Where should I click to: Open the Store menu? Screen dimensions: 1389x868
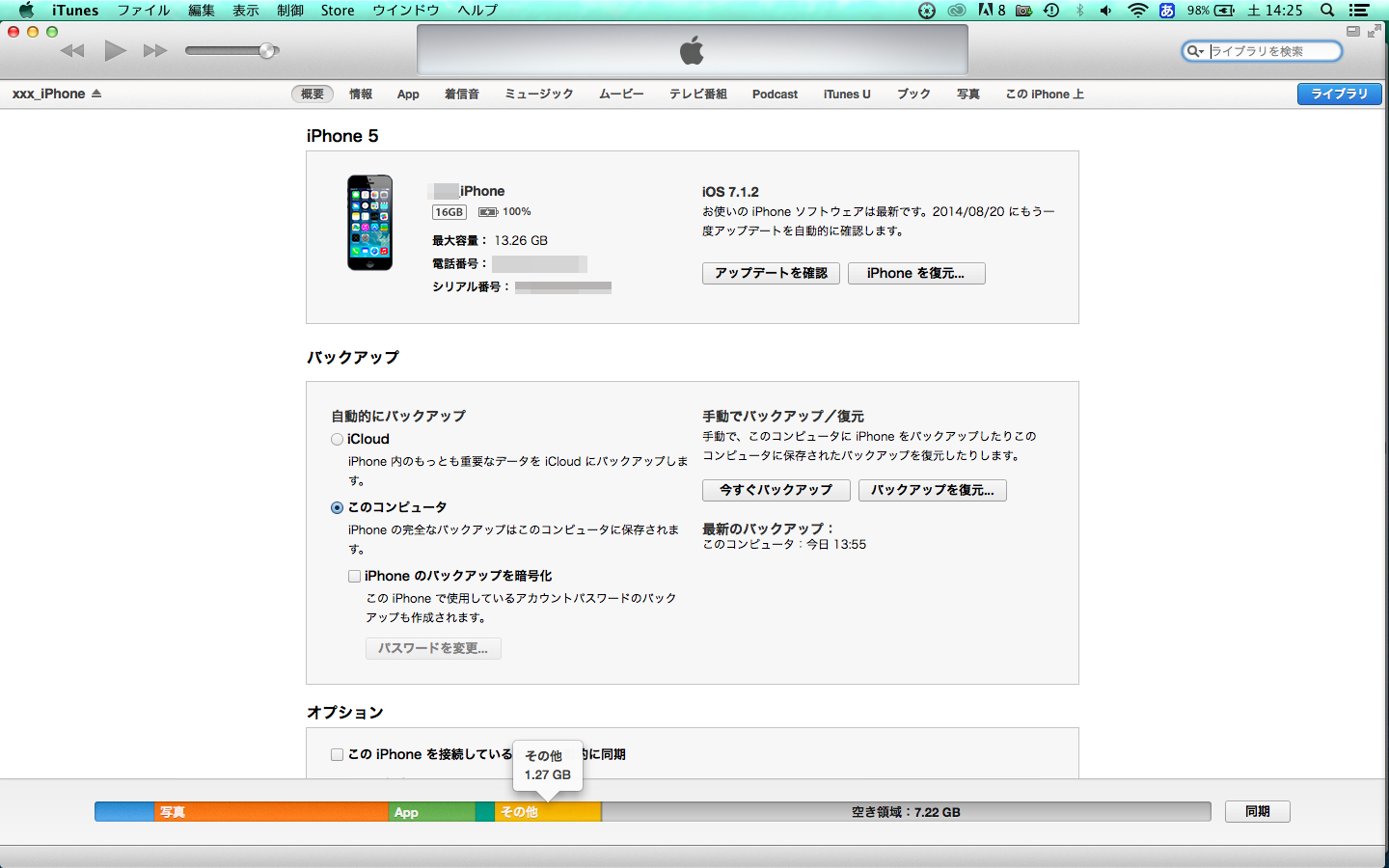(338, 11)
